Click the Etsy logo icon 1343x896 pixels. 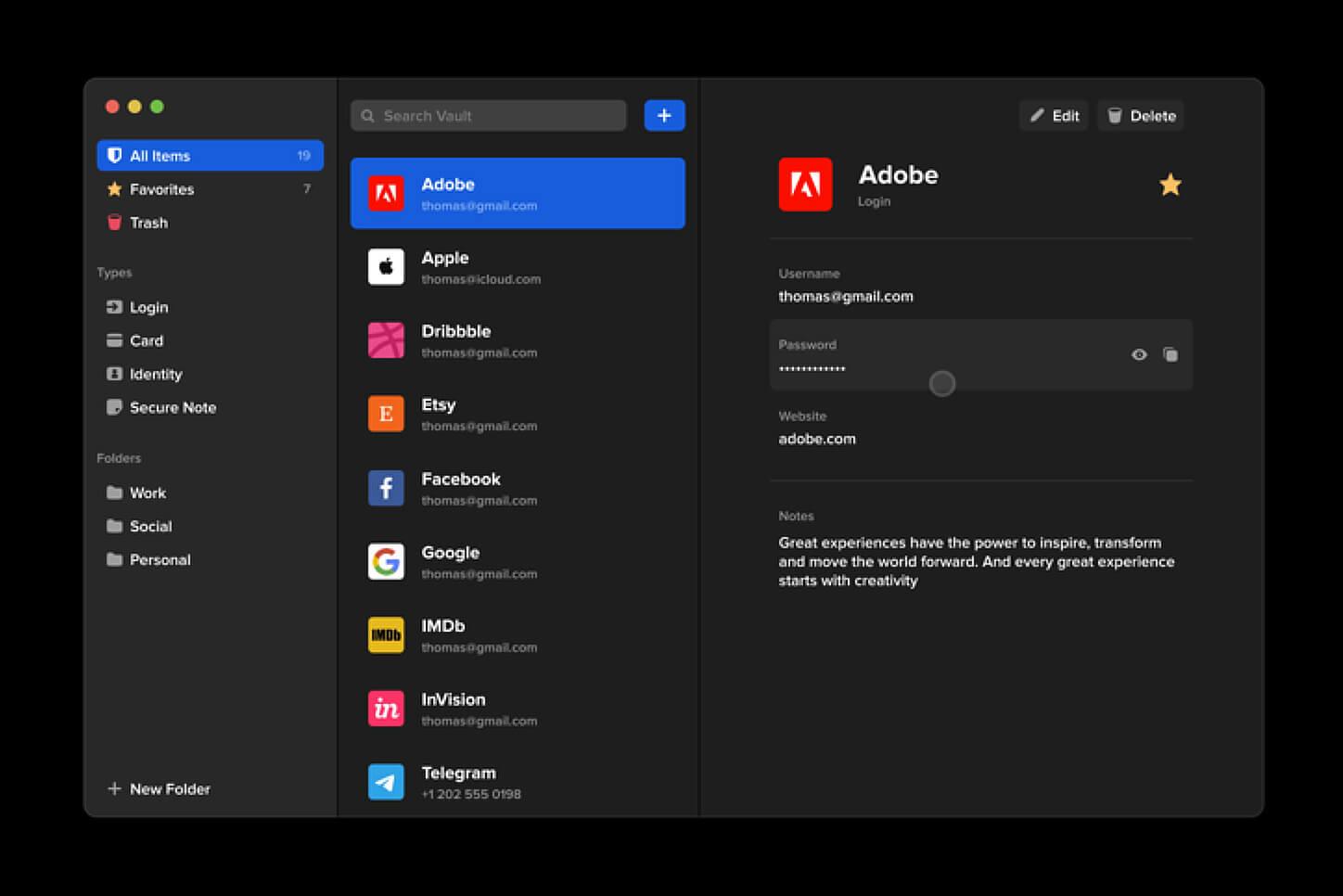[386, 414]
